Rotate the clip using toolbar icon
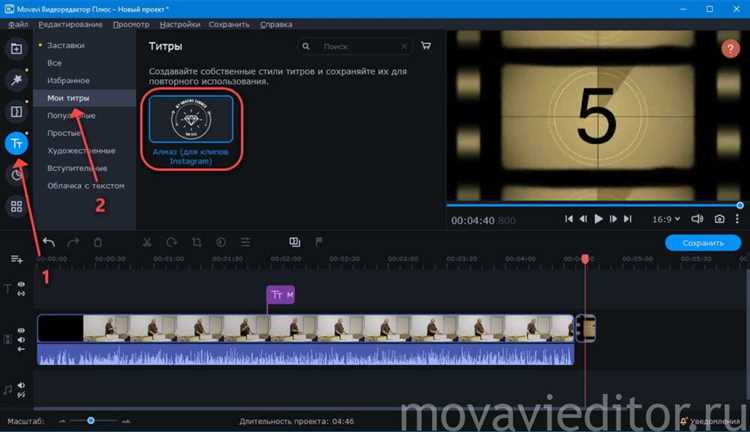 tap(172, 243)
